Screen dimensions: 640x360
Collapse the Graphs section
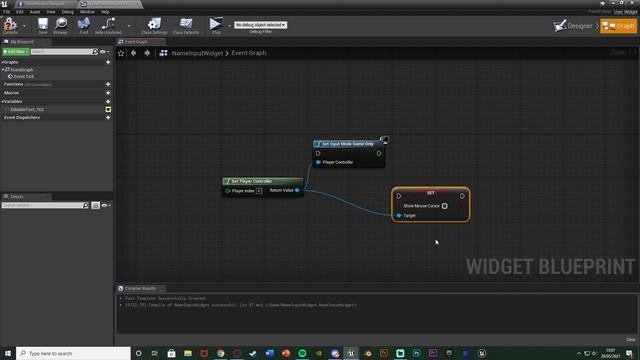(2, 62)
